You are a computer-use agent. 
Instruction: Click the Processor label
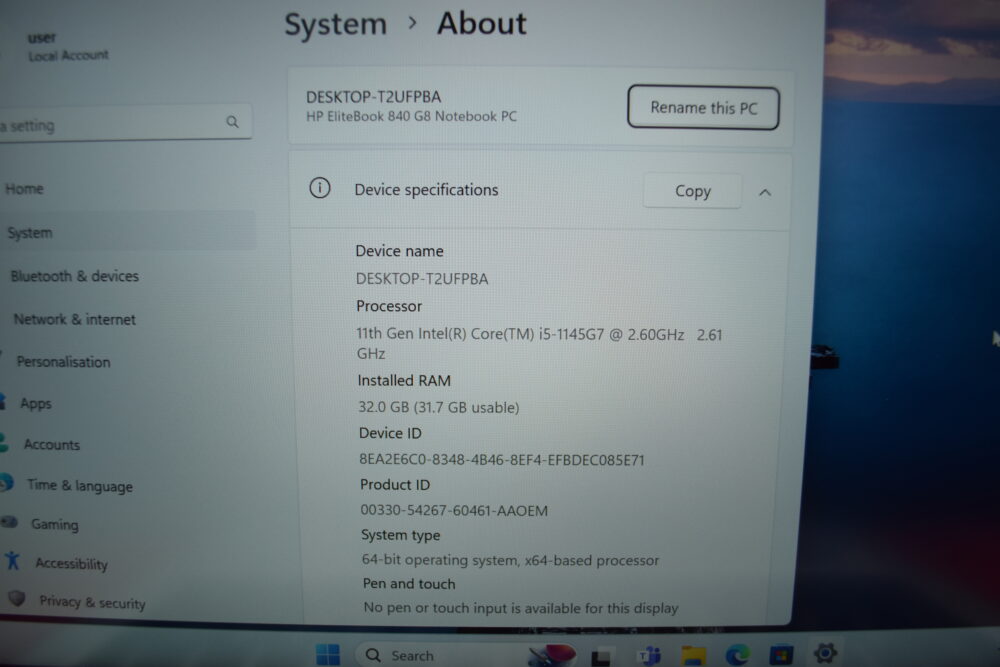(x=389, y=306)
